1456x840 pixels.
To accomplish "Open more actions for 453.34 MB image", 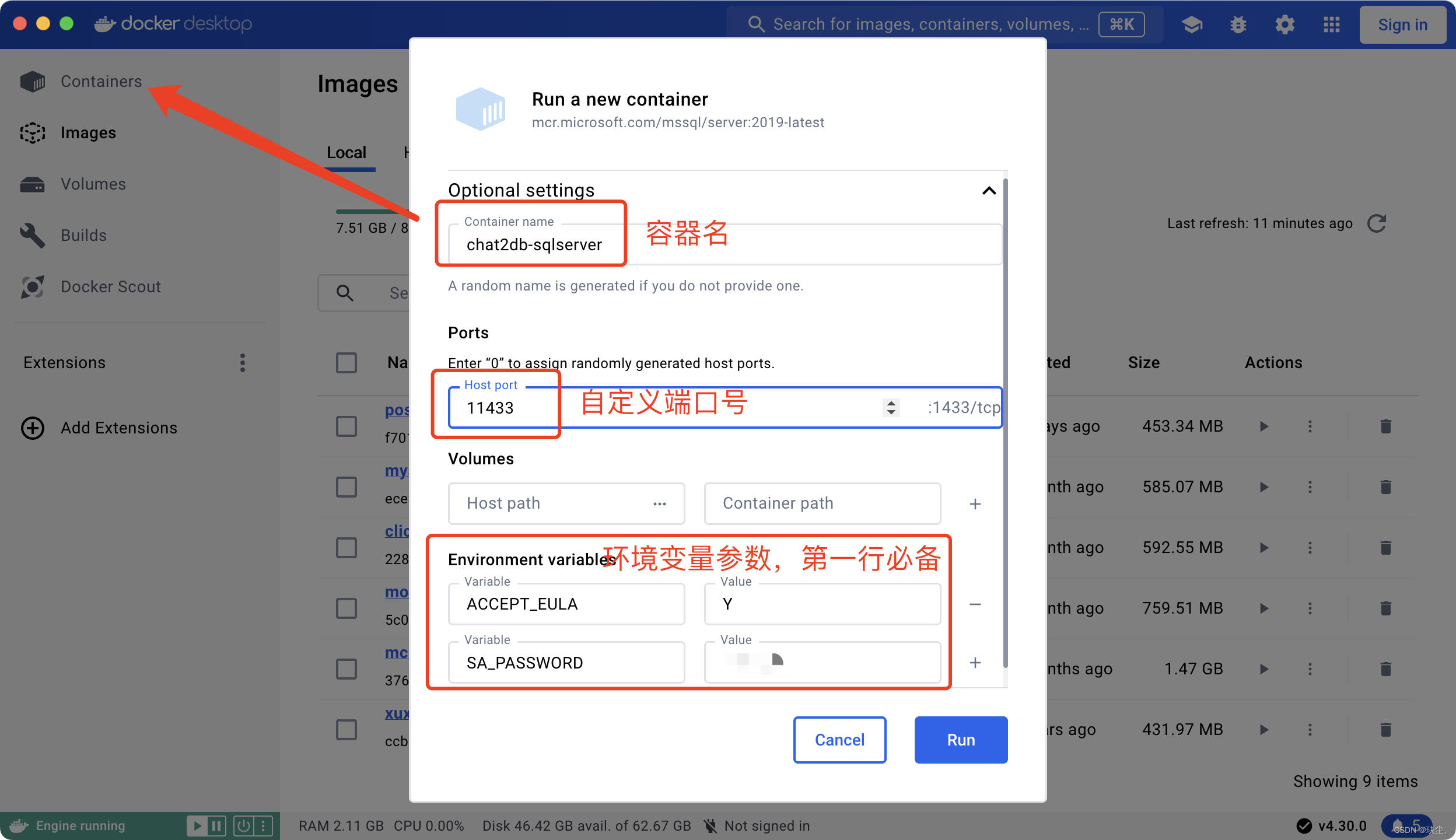I will [x=1310, y=426].
